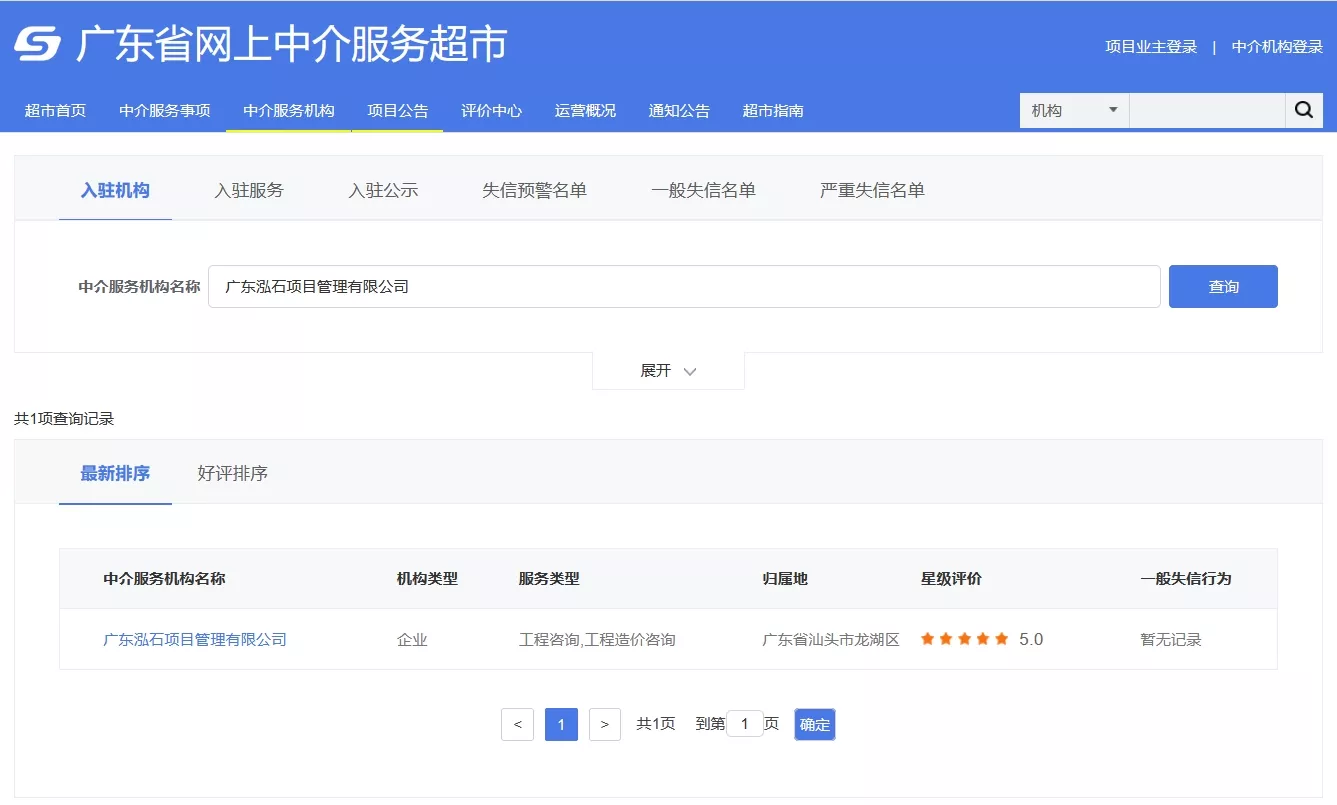
Task: Click the 查询 button
Action: pyautogui.click(x=1223, y=286)
